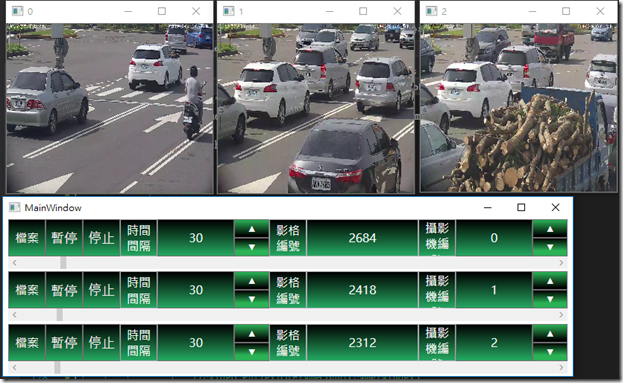Screen dimensions: 623x383
Task: Click 檔案 button in the first row
Action: click(27, 238)
